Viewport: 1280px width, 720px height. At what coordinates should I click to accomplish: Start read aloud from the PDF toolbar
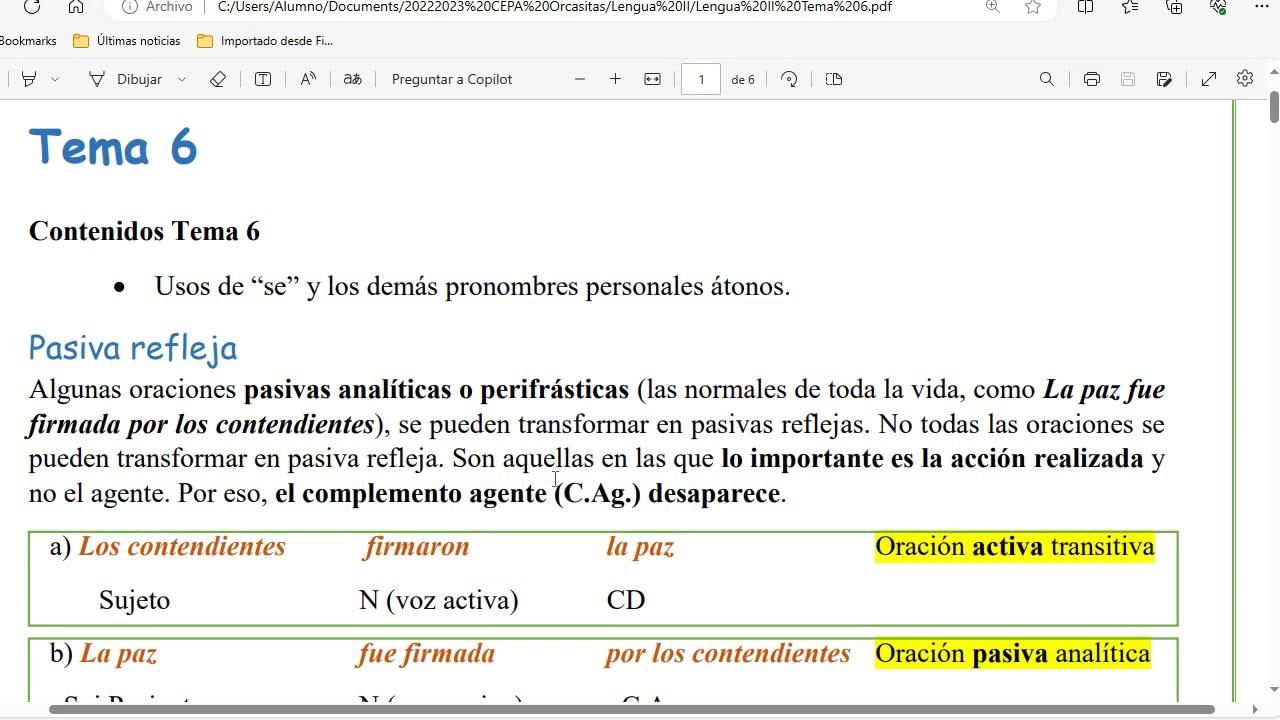(x=308, y=79)
